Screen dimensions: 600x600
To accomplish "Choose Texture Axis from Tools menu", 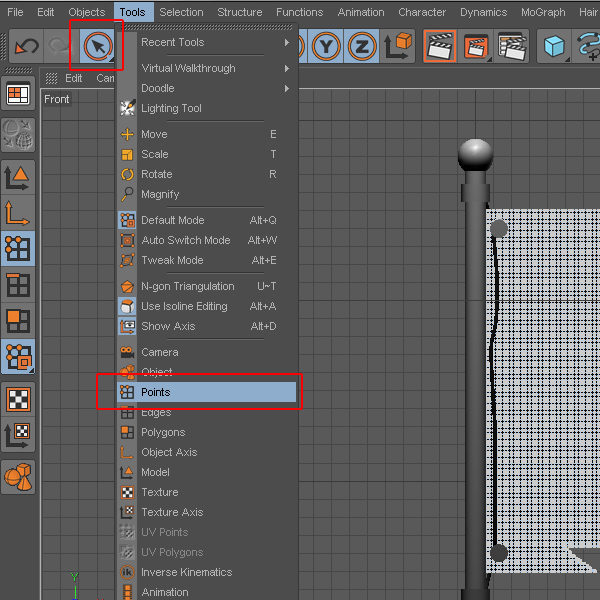I will (x=207, y=512).
